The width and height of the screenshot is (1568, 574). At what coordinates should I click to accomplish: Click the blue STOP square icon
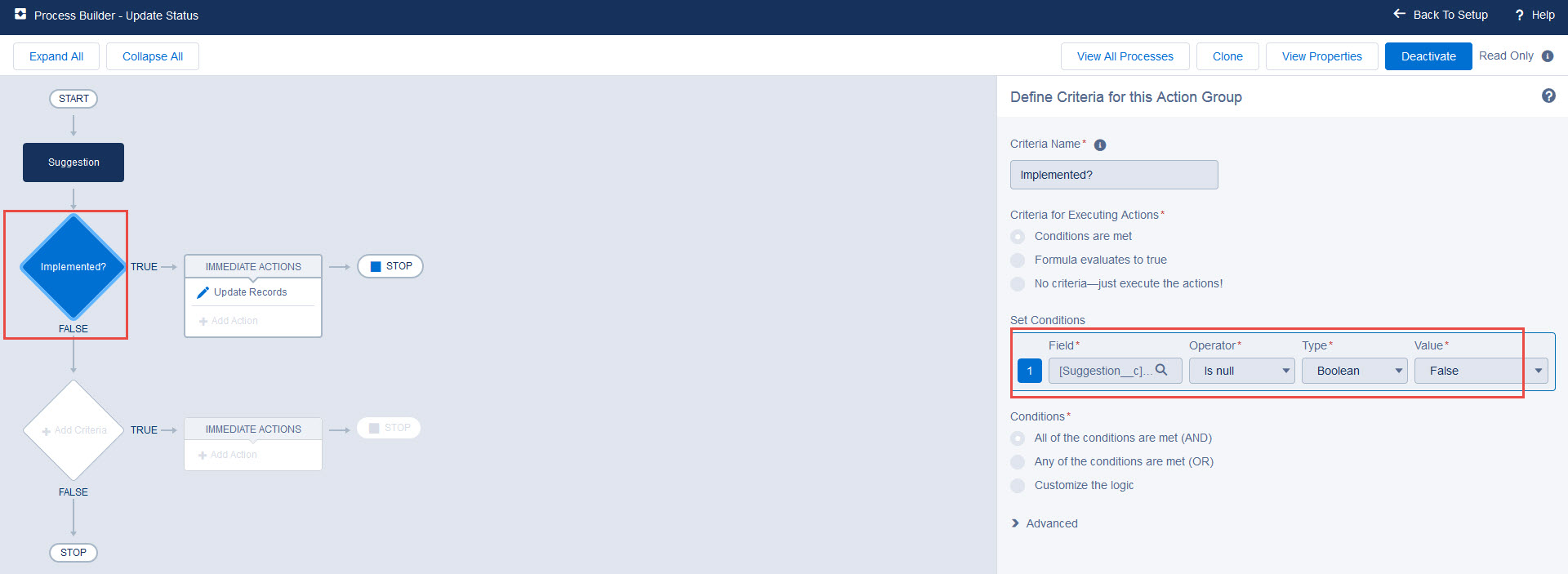tap(376, 266)
